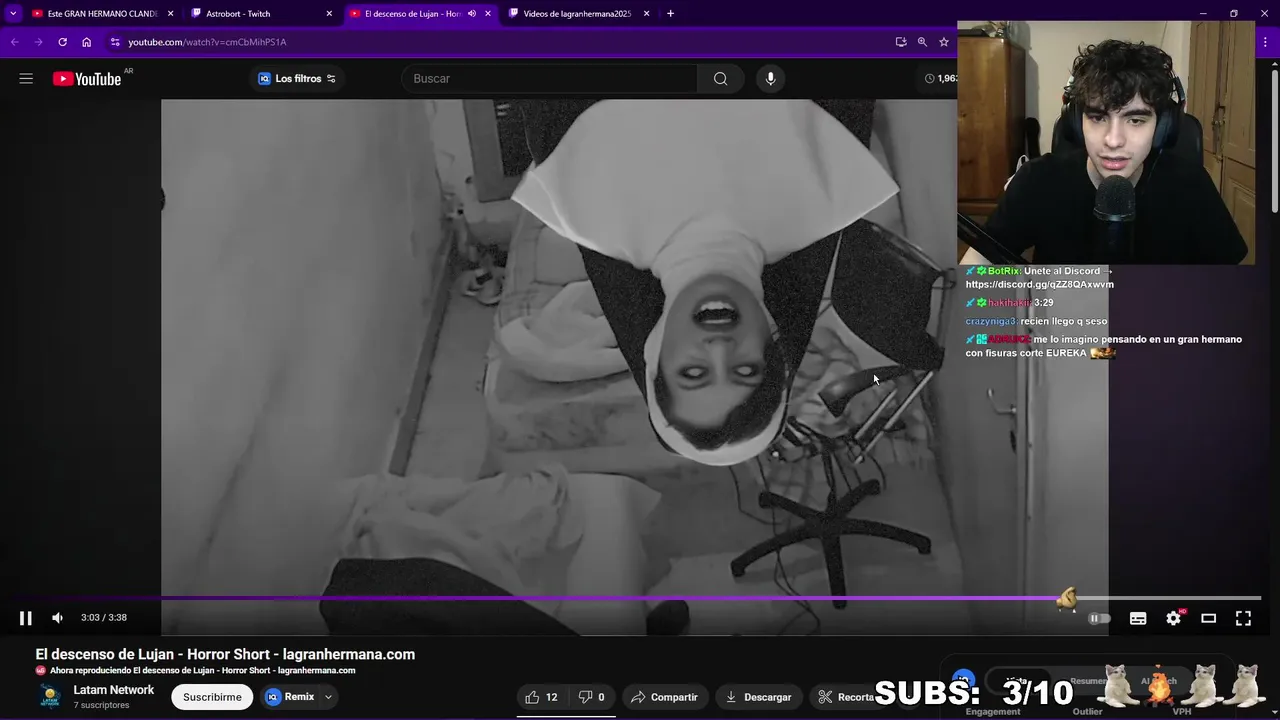Close the Astrobort - Twitch tab

pyautogui.click(x=329, y=14)
